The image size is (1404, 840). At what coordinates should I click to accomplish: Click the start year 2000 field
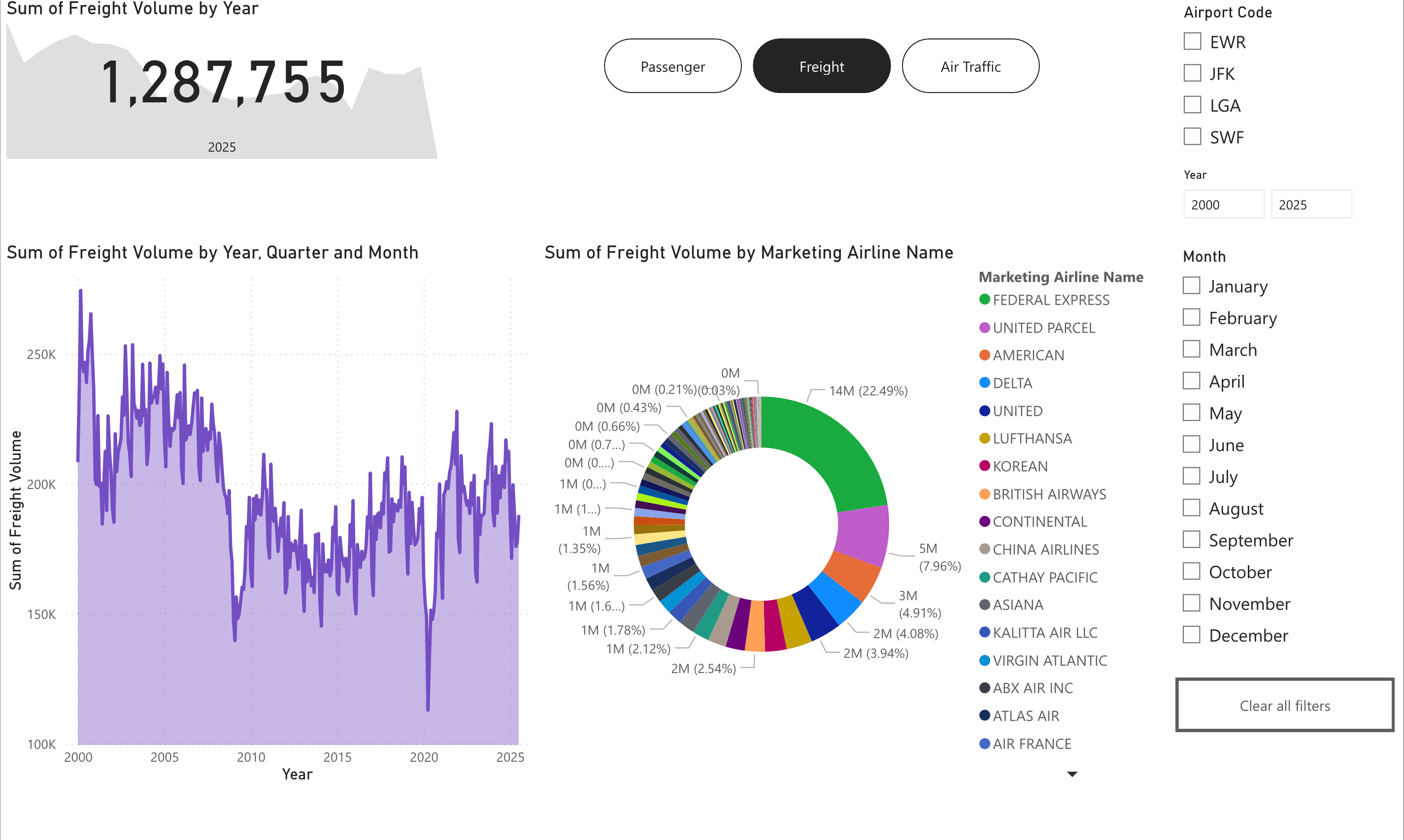(1223, 204)
